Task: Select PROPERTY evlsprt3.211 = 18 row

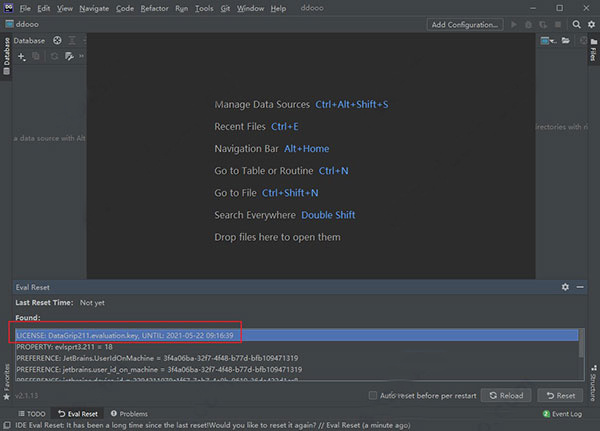Action: pyautogui.click(x=297, y=347)
